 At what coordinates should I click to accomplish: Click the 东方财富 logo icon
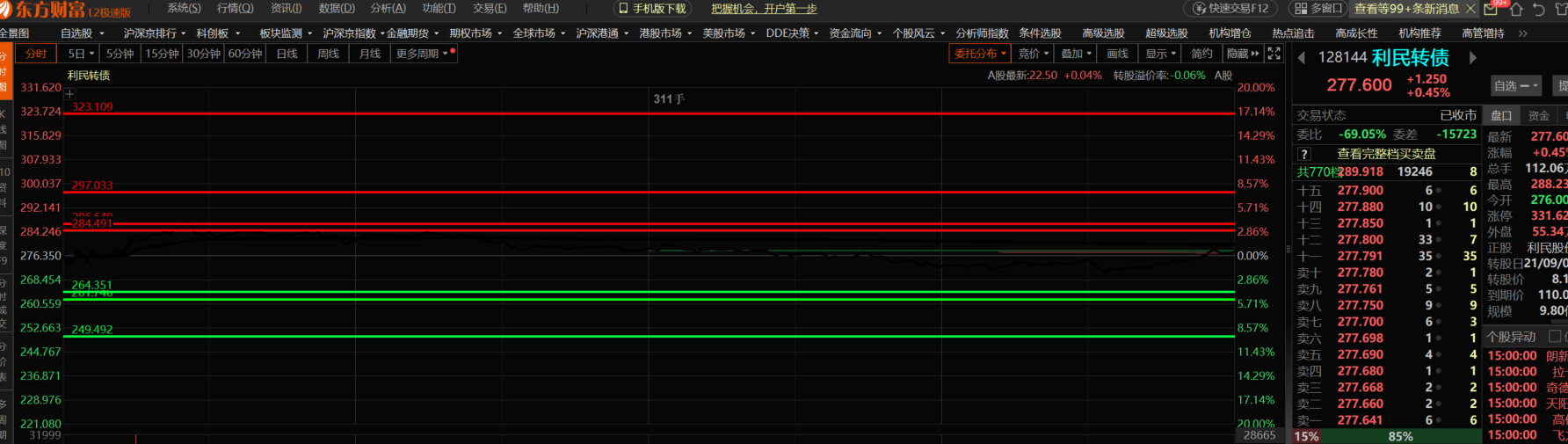coord(5,9)
